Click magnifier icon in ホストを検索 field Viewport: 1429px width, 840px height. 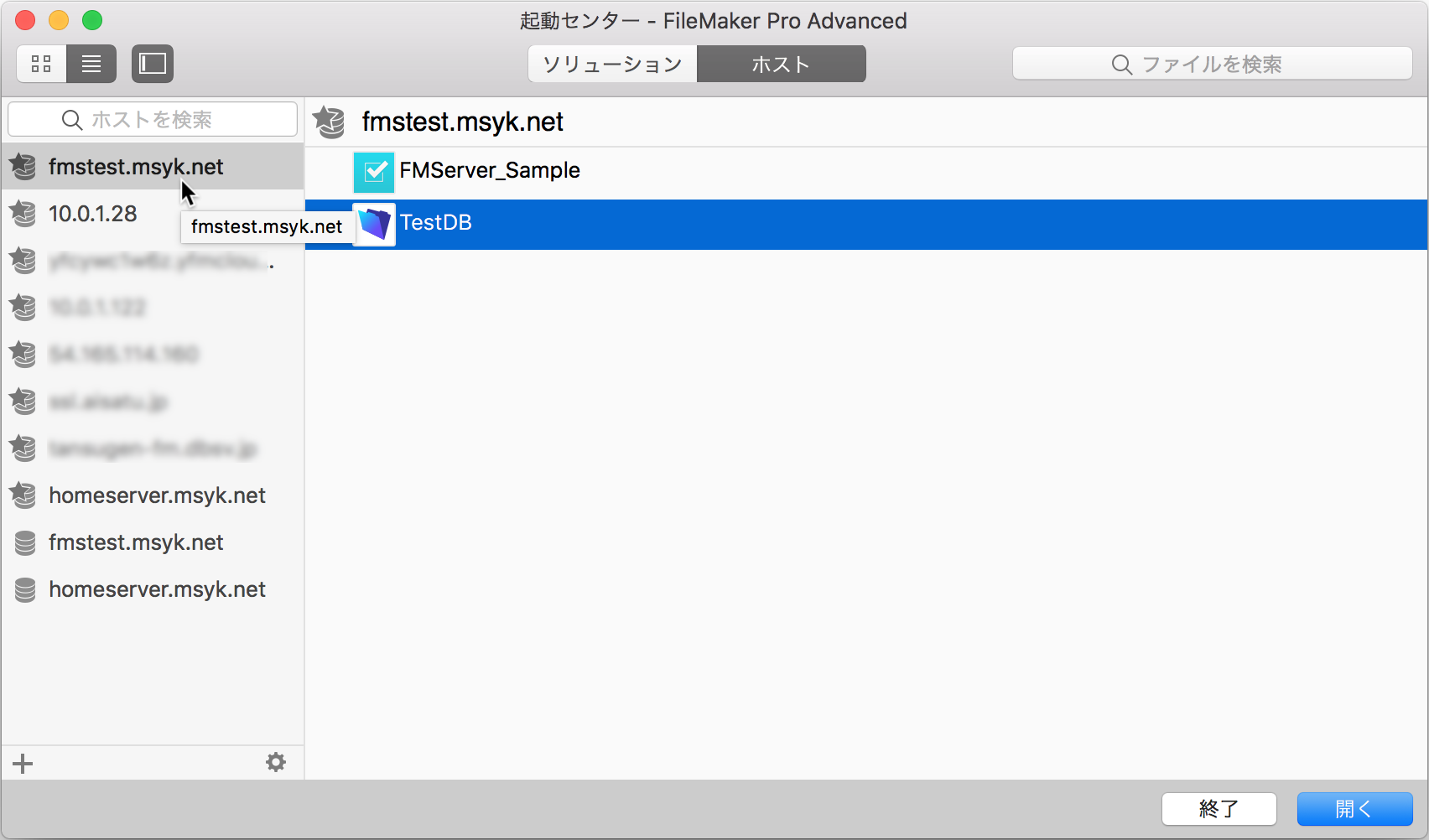72,120
